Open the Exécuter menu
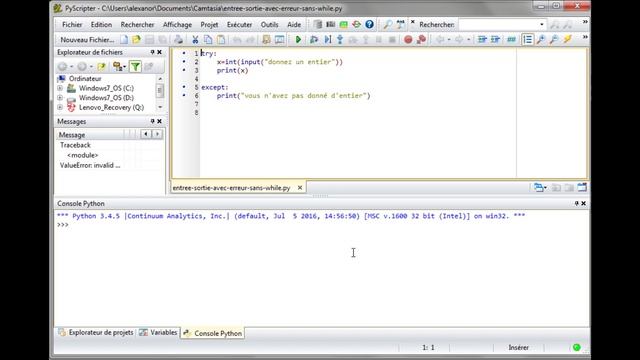 pyautogui.click(x=239, y=24)
